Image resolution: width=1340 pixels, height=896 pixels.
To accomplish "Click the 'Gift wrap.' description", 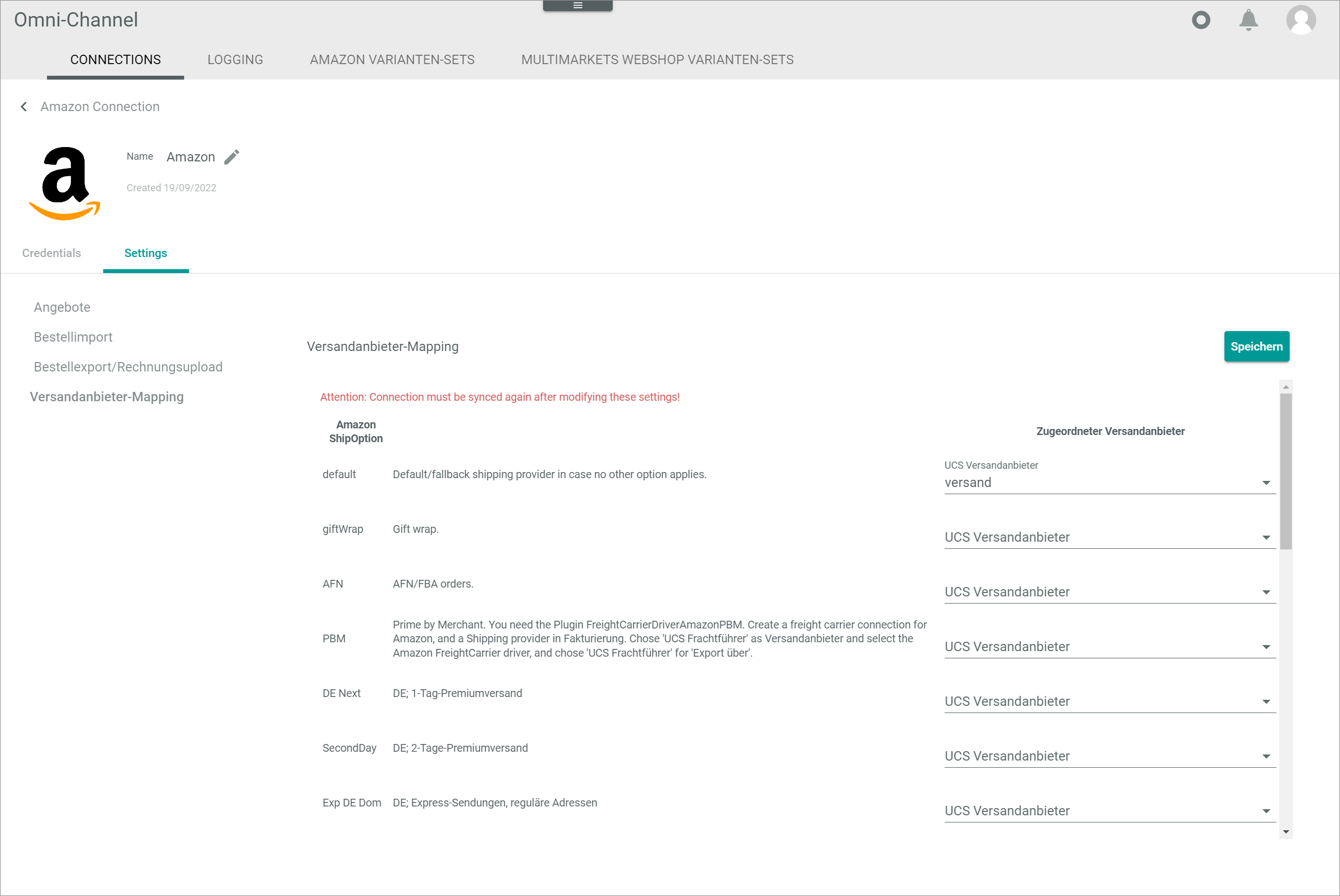I will (416, 529).
